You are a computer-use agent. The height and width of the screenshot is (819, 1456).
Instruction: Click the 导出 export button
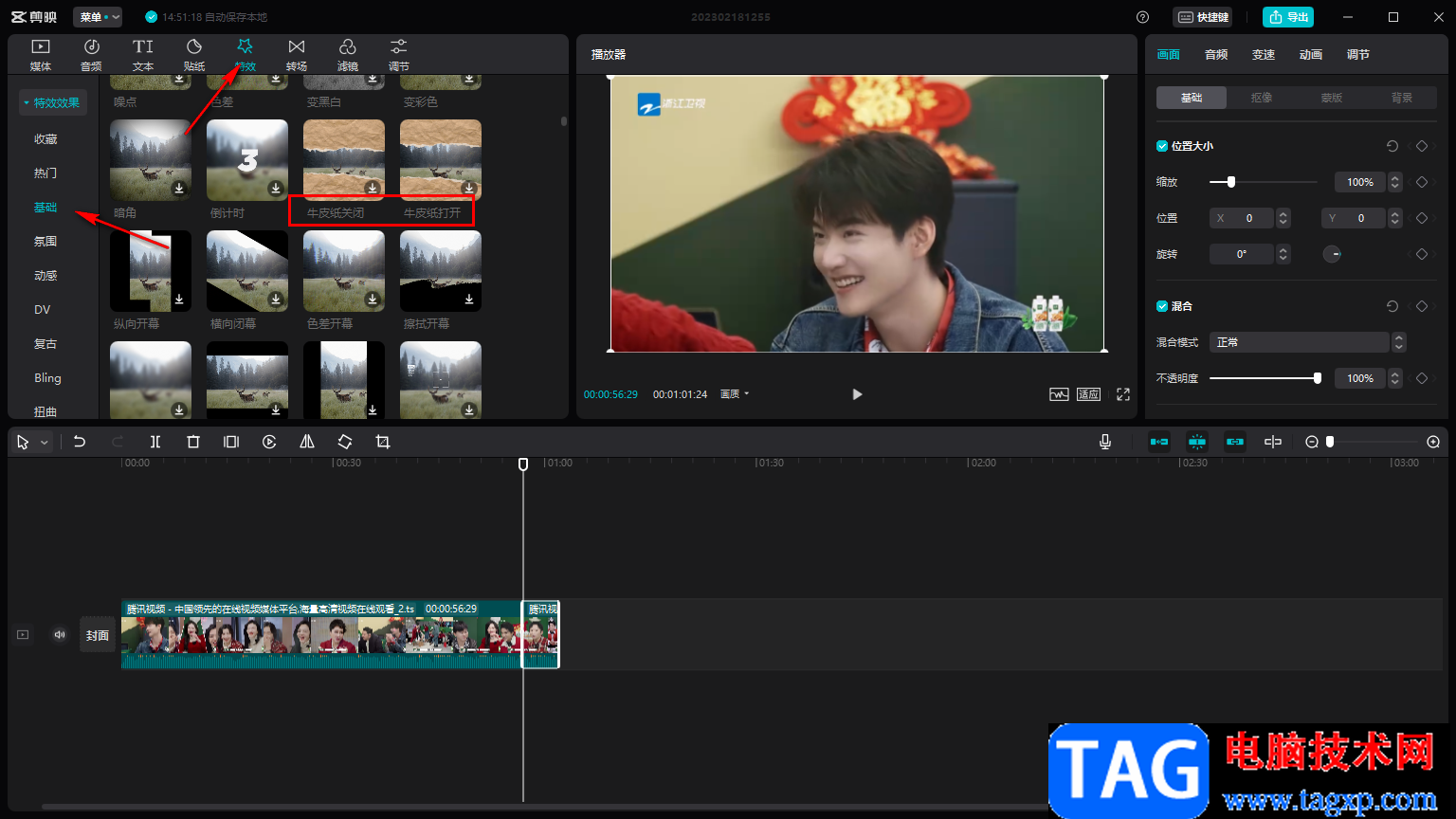point(1288,17)
